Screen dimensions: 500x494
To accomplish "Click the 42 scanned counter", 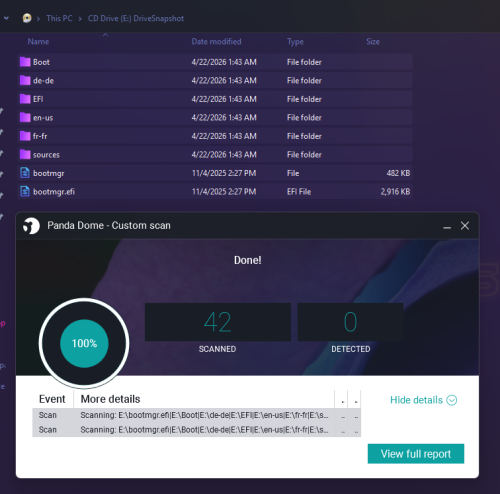I will pyautogui.click(x=218, y=322).
